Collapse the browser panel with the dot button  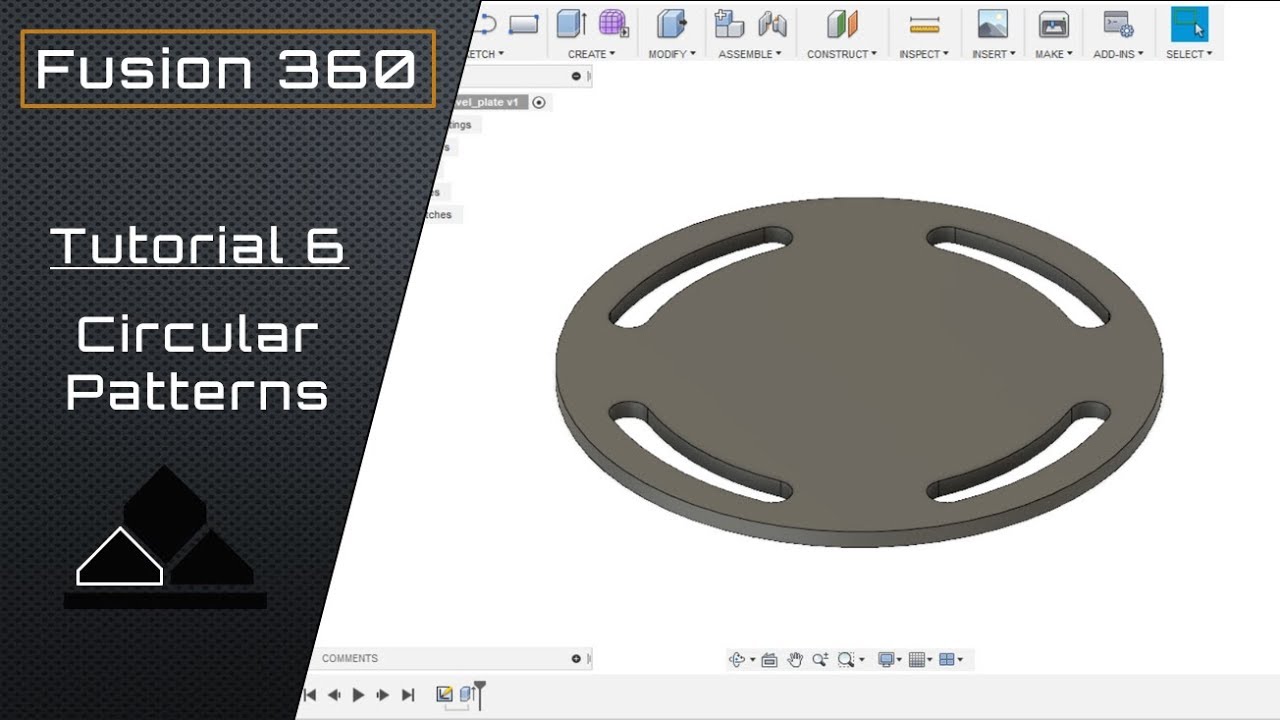click(x=576, y=76)
